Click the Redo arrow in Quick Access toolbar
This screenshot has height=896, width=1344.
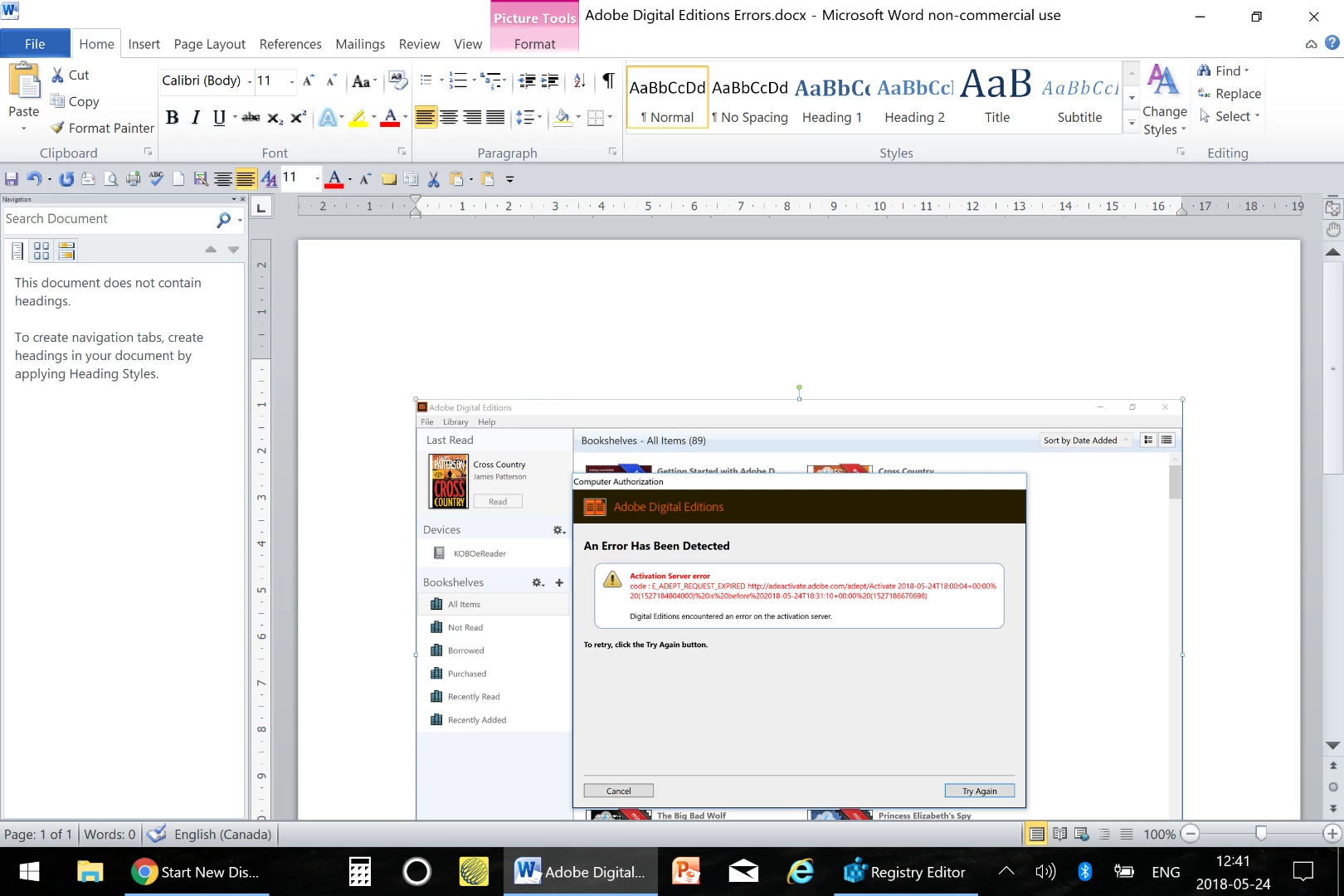coord(66,178)
